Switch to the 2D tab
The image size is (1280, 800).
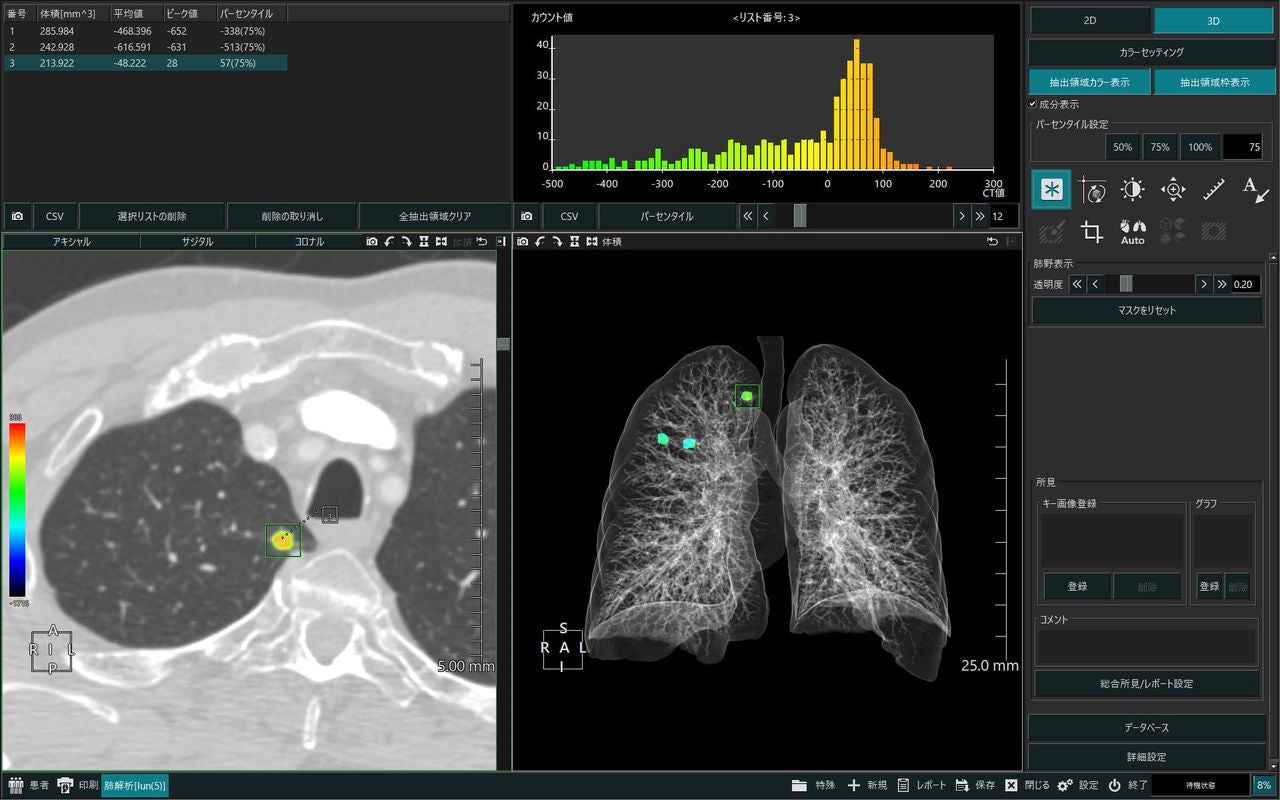[1090, 20]
